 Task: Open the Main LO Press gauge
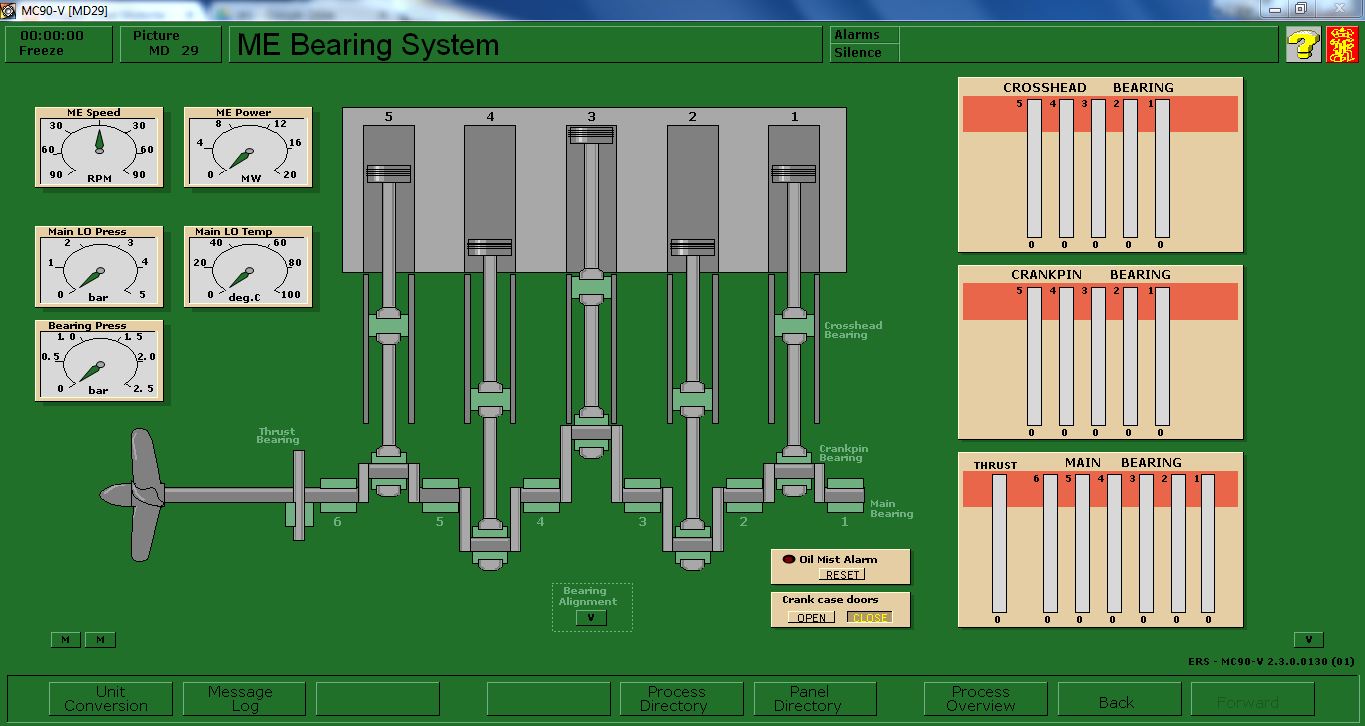pos(98,265)
